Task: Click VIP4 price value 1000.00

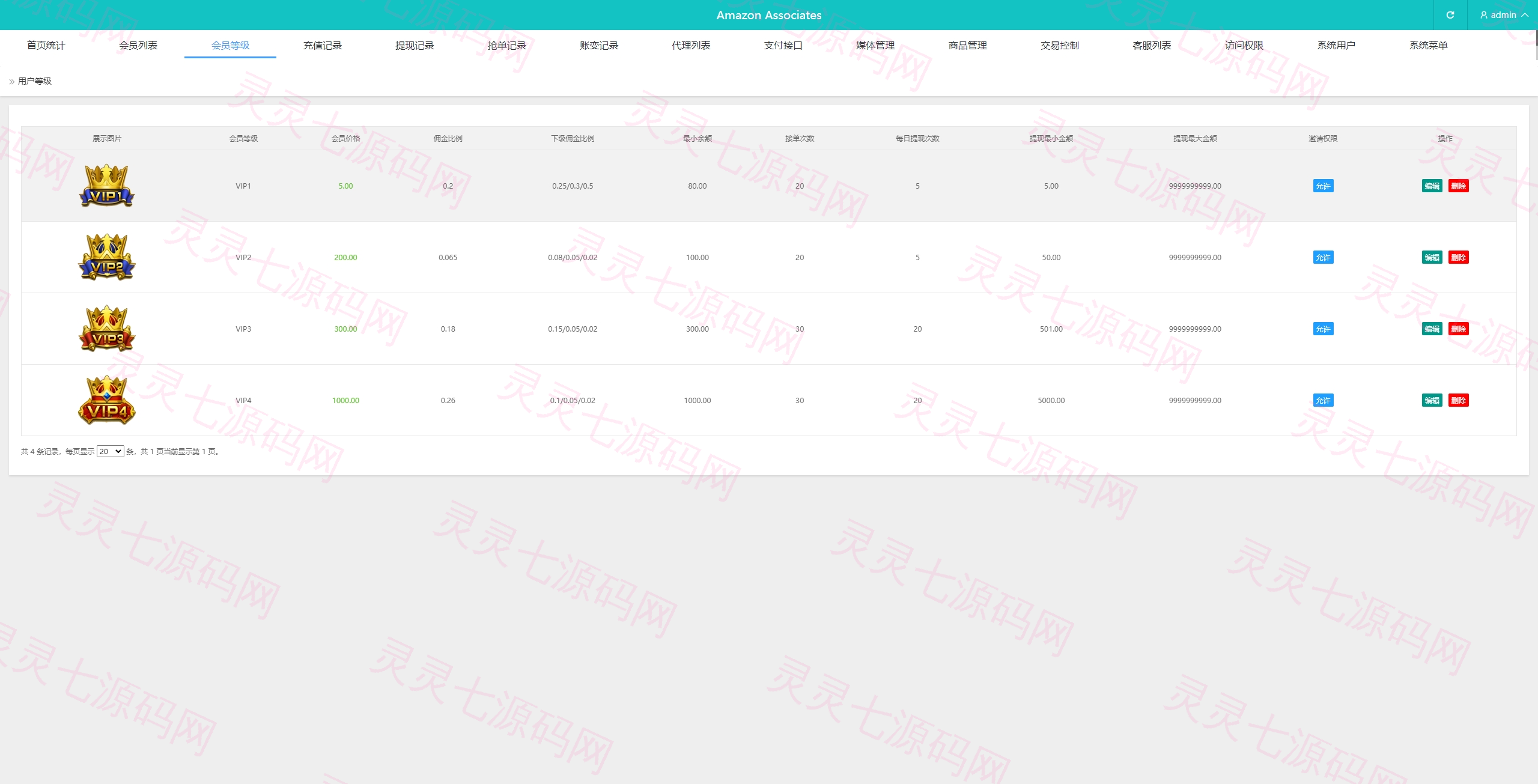Action: coord(345,400)
